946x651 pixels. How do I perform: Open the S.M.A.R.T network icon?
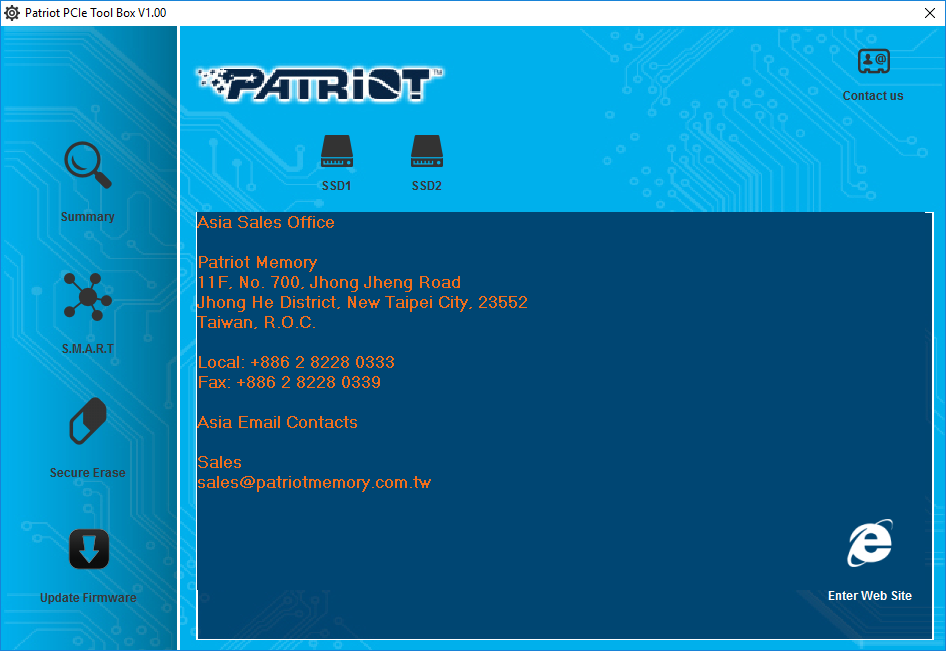pyautogui.click(x=88, y=296)
